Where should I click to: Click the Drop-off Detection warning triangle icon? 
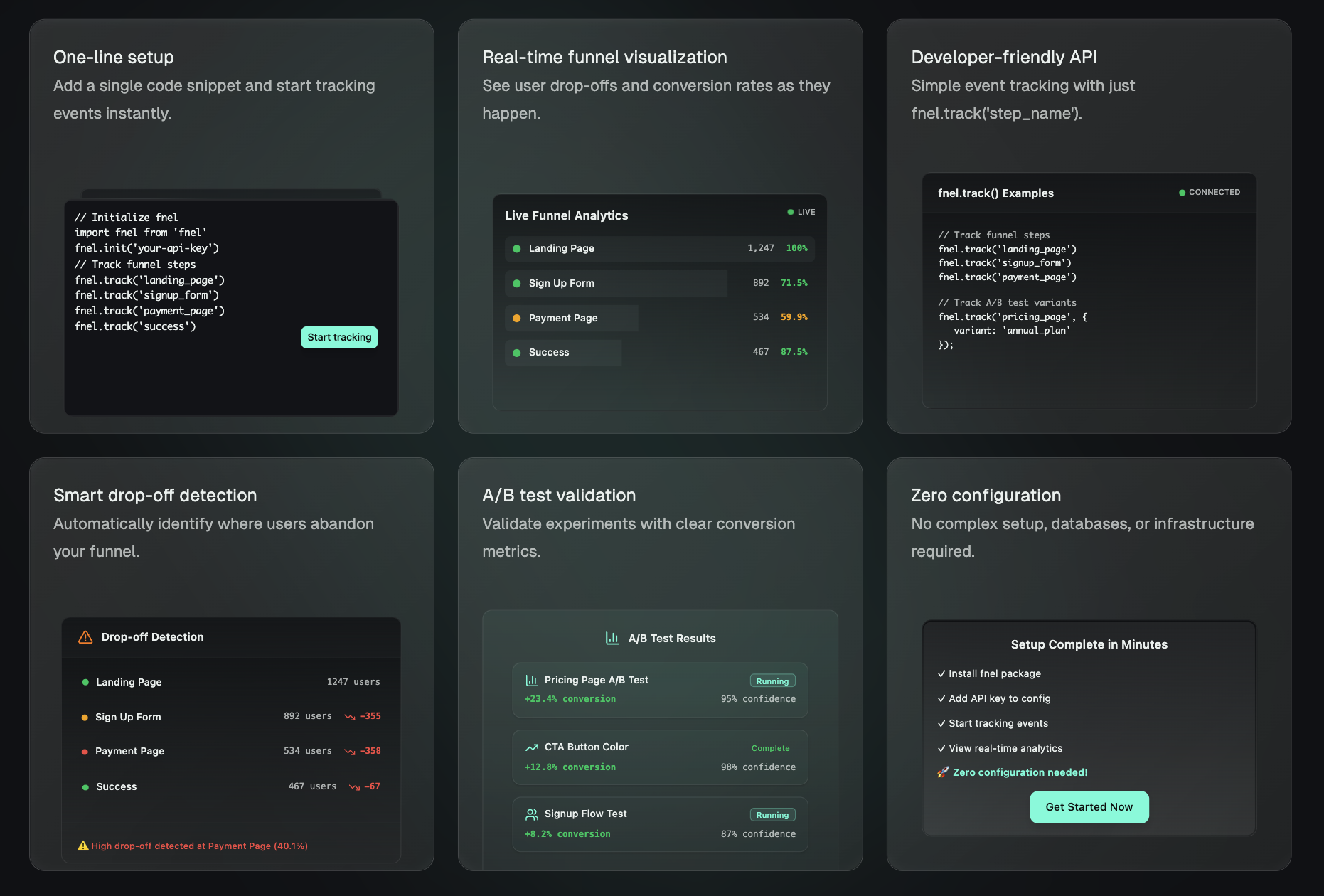(x=85, y=637)
